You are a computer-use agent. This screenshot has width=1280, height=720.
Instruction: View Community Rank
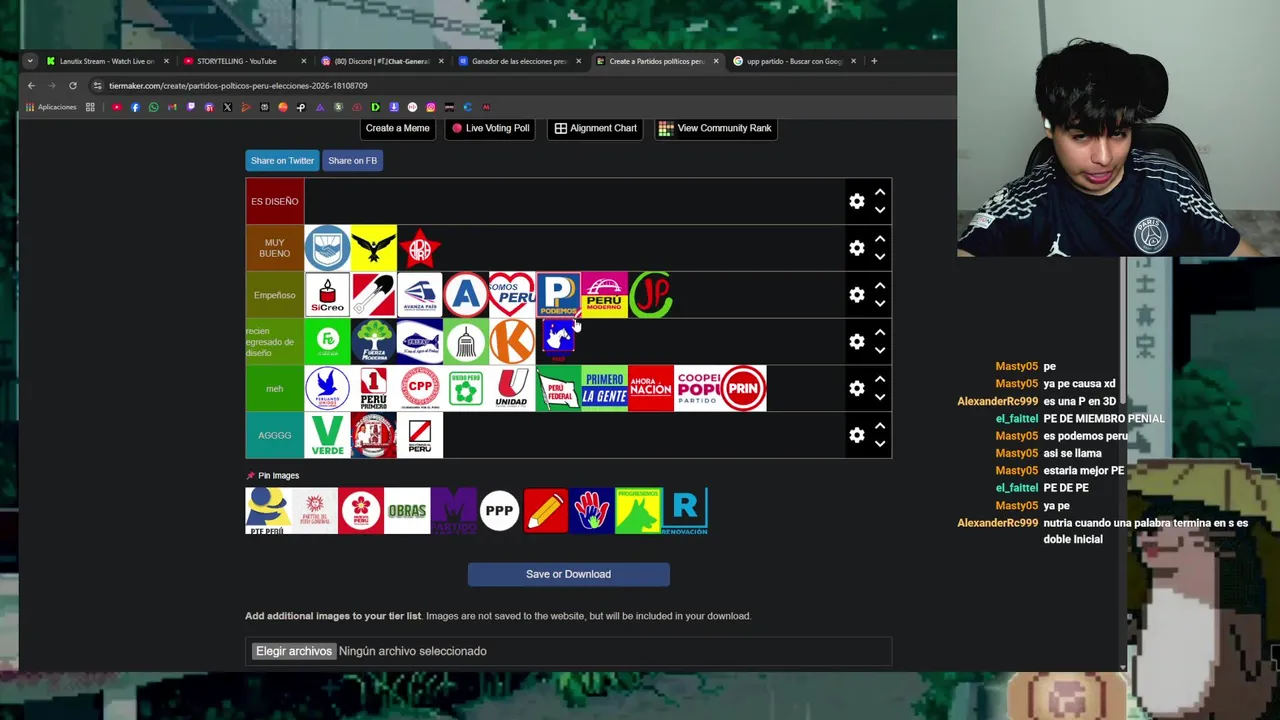click(x=716, y=128)
